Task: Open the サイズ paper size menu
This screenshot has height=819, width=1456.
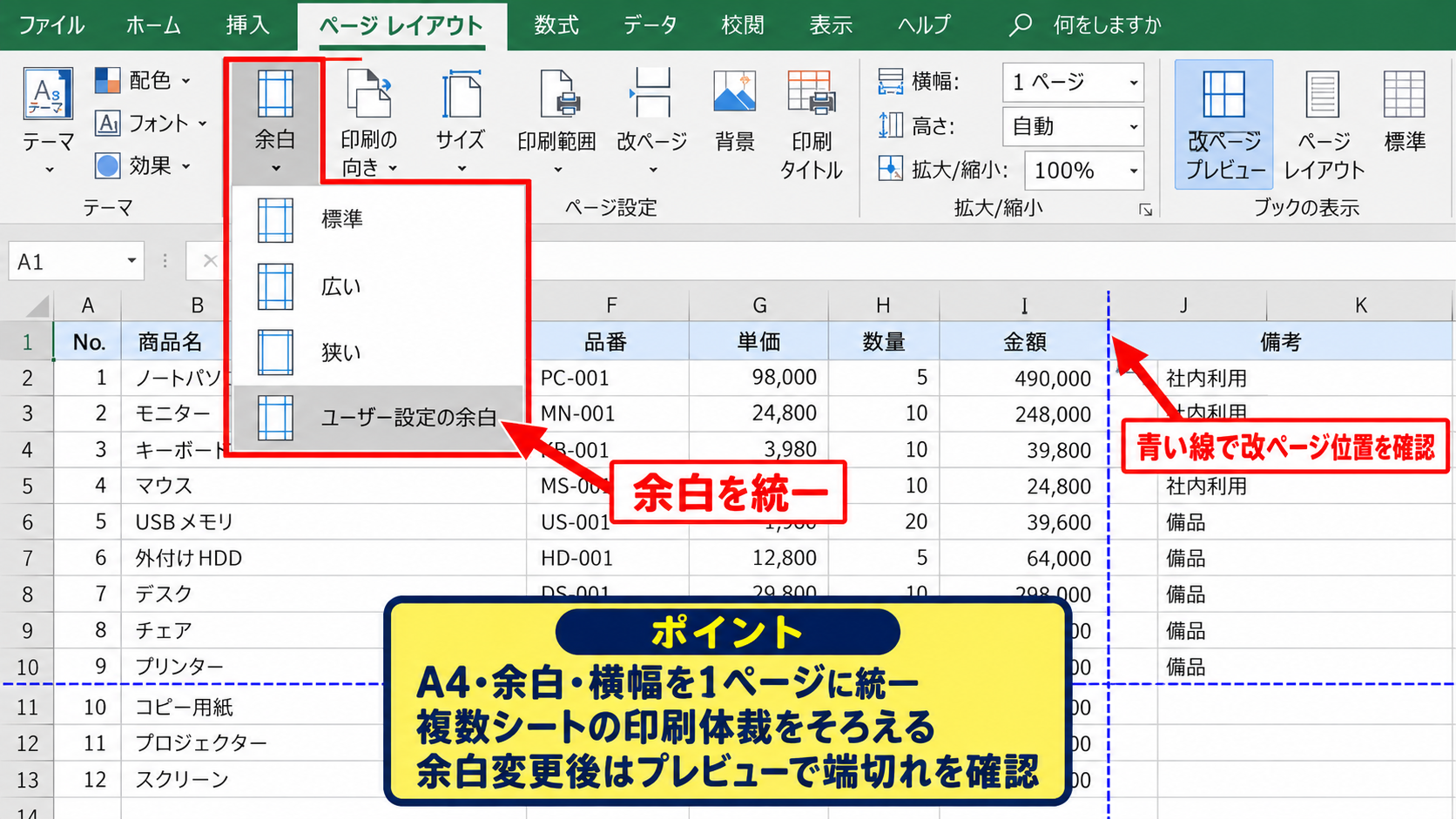Action: (461, 122)
